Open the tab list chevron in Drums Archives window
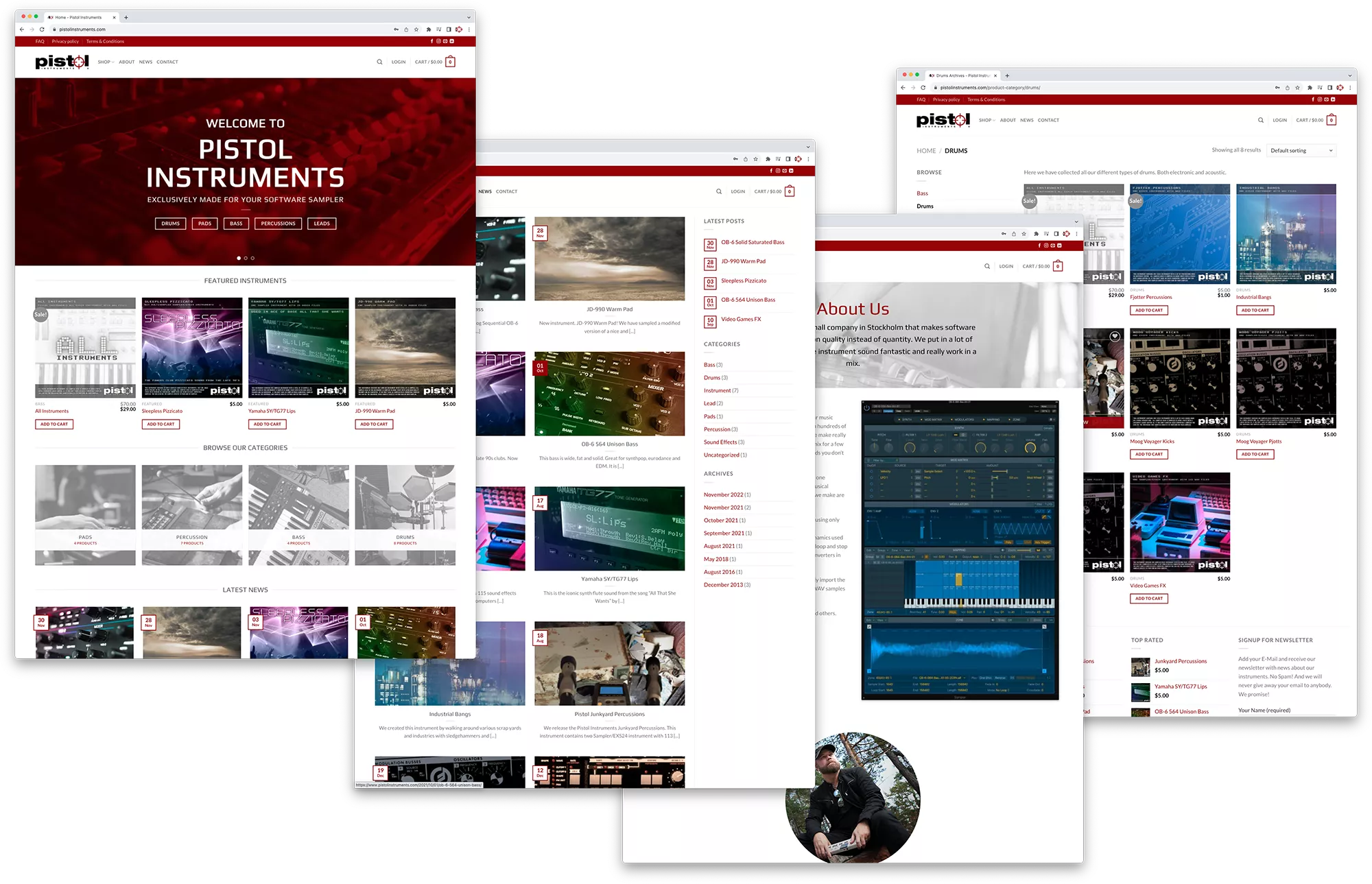Viewport: 1372px width, 884px height. pyautogui.click(x=1351, y=75)
